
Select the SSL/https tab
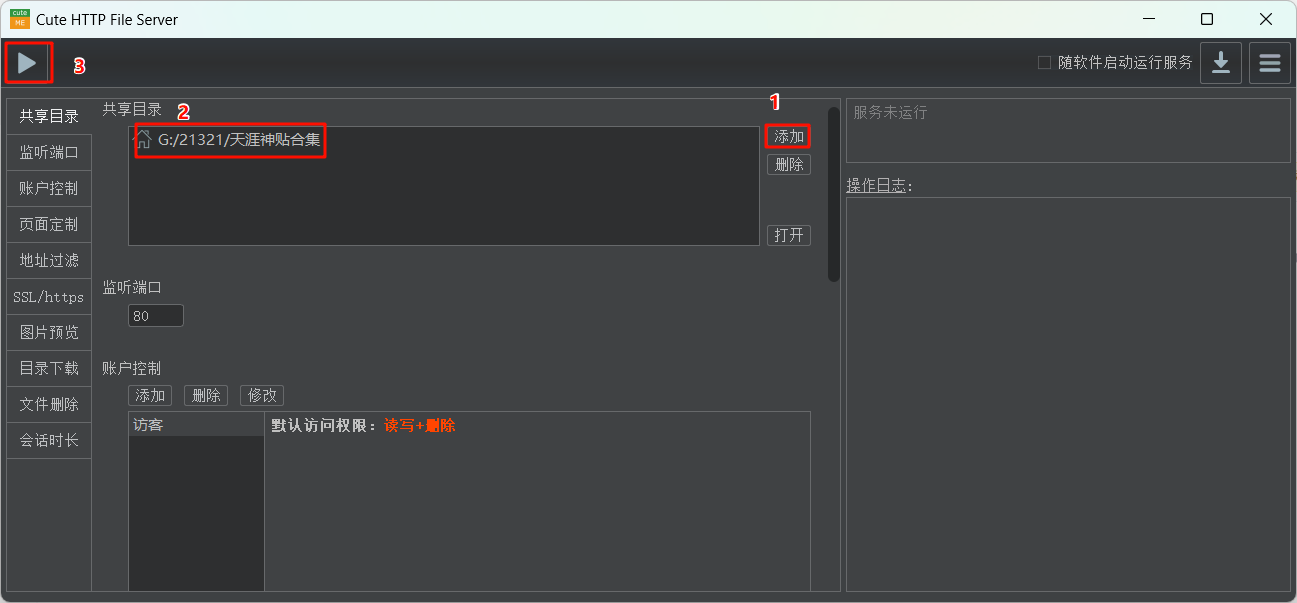pos(49,297)
